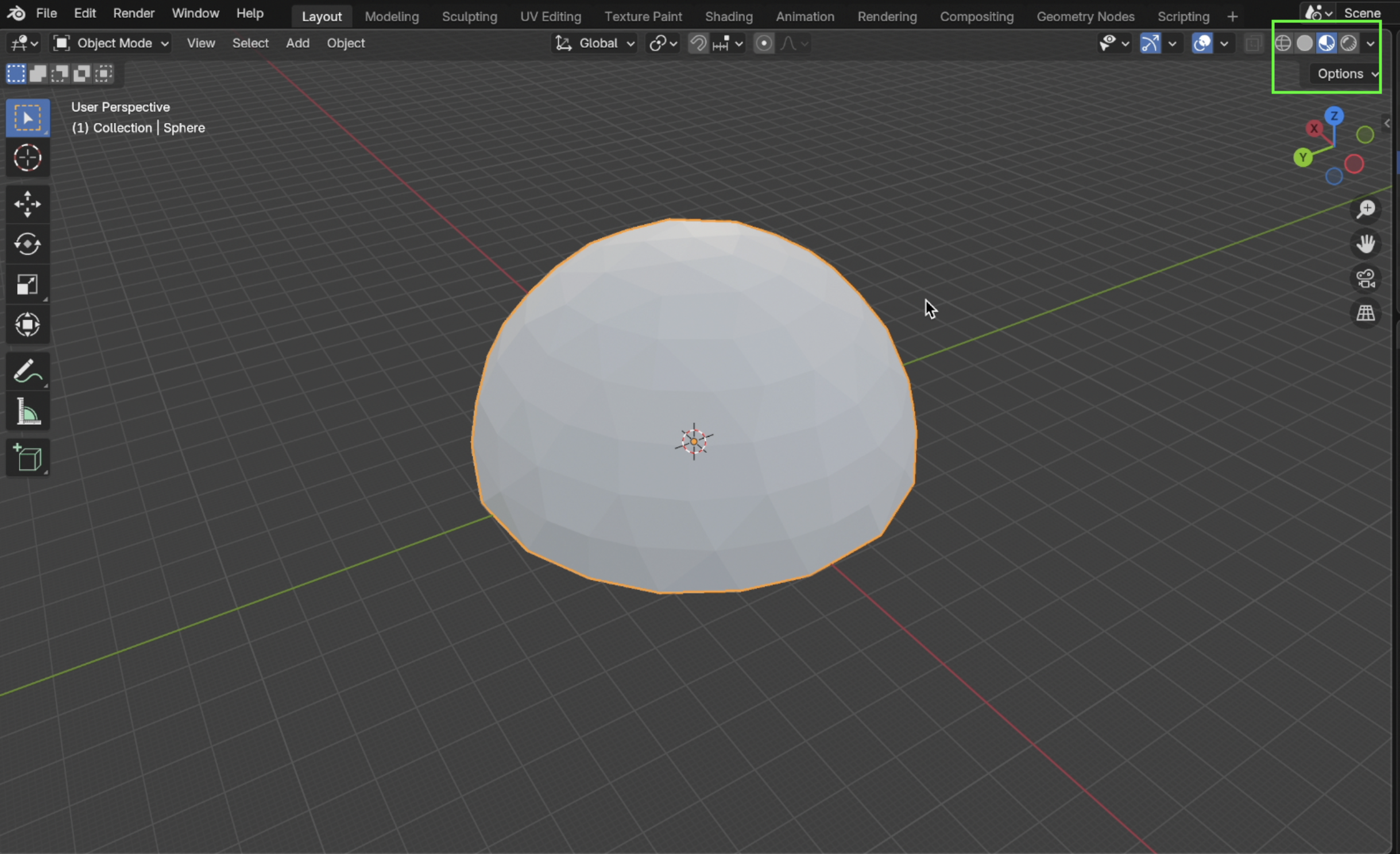The image size is (1400, 854).
Task: Toggle perspective/orthographic grid icon
Action: pyautogui.click(x=1366, y=313)
